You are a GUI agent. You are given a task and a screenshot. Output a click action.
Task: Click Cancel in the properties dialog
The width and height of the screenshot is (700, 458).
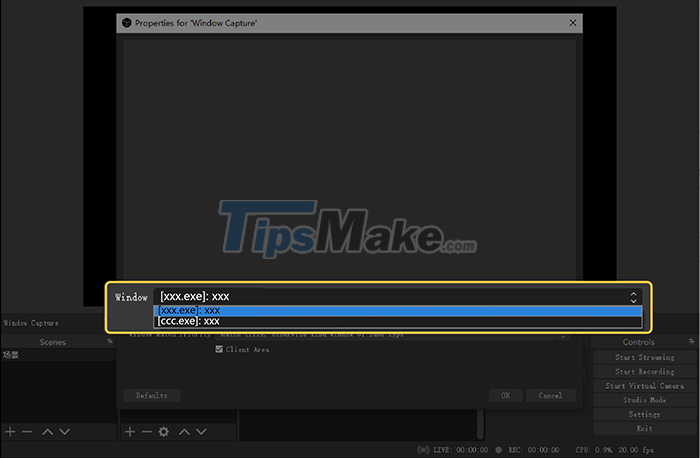(x=550, y=396)
